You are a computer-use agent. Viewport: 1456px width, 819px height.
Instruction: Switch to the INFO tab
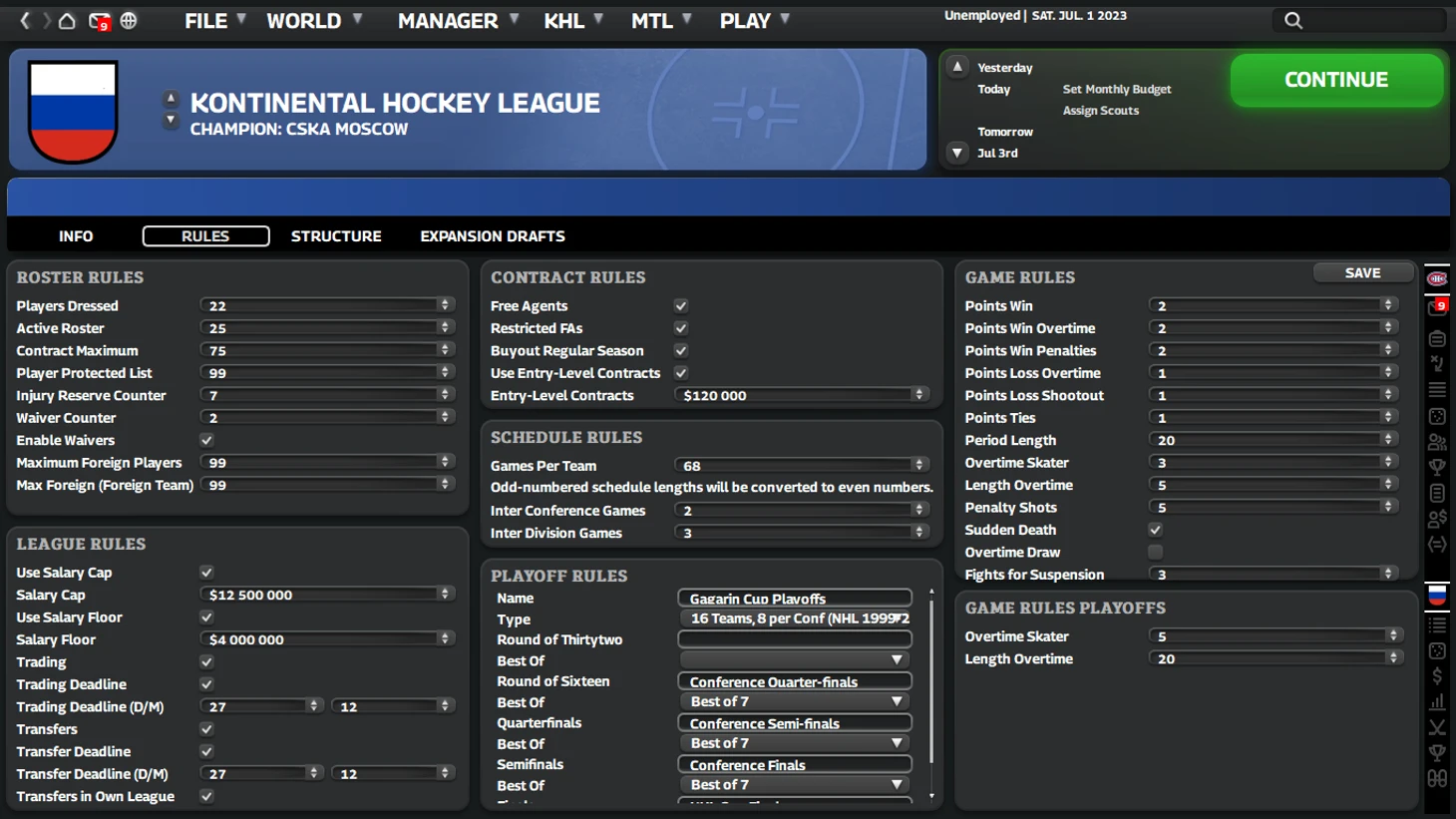point(76,236)
